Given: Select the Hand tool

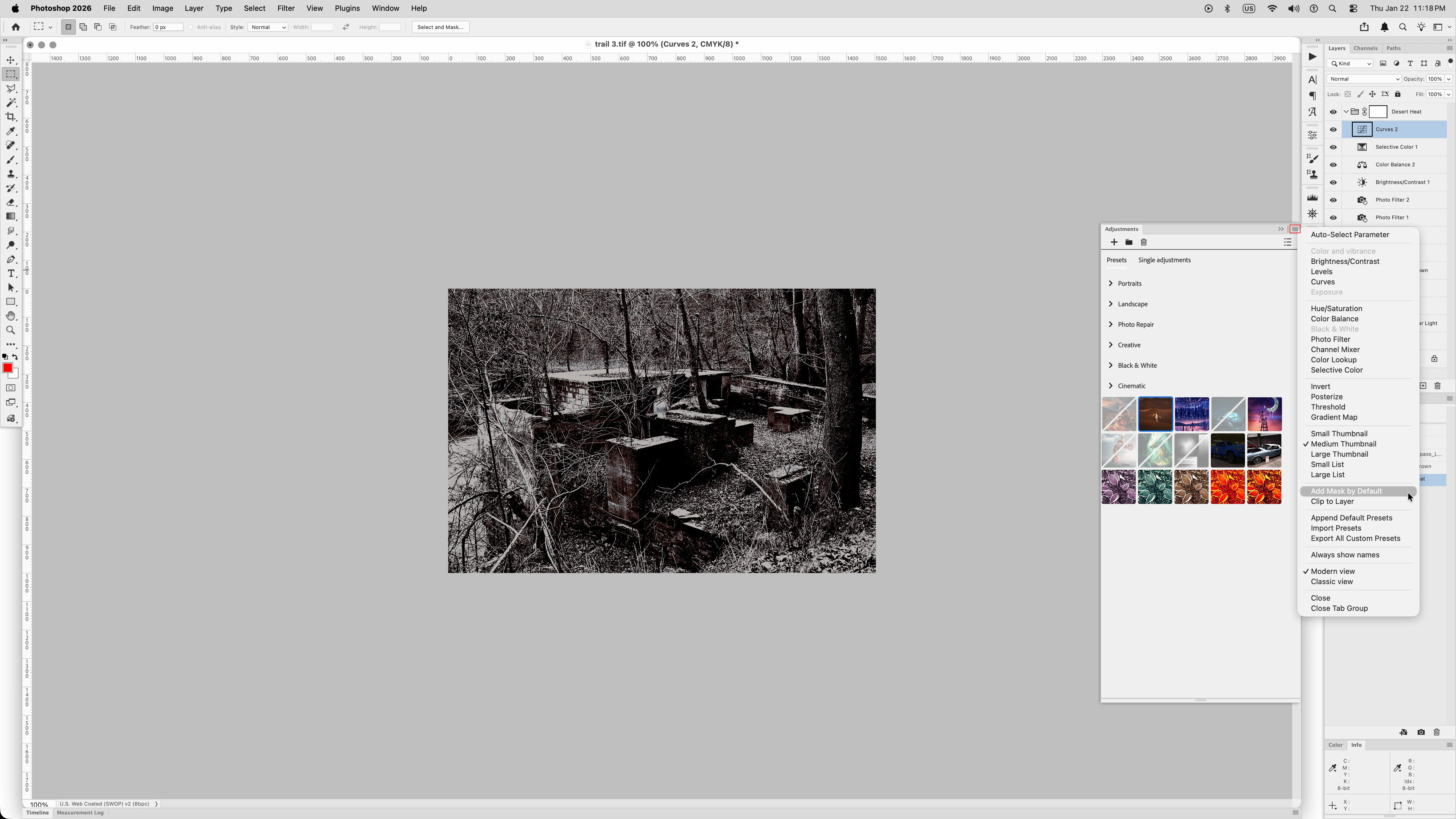Looking at the screenshot, I should coord(11,316).
